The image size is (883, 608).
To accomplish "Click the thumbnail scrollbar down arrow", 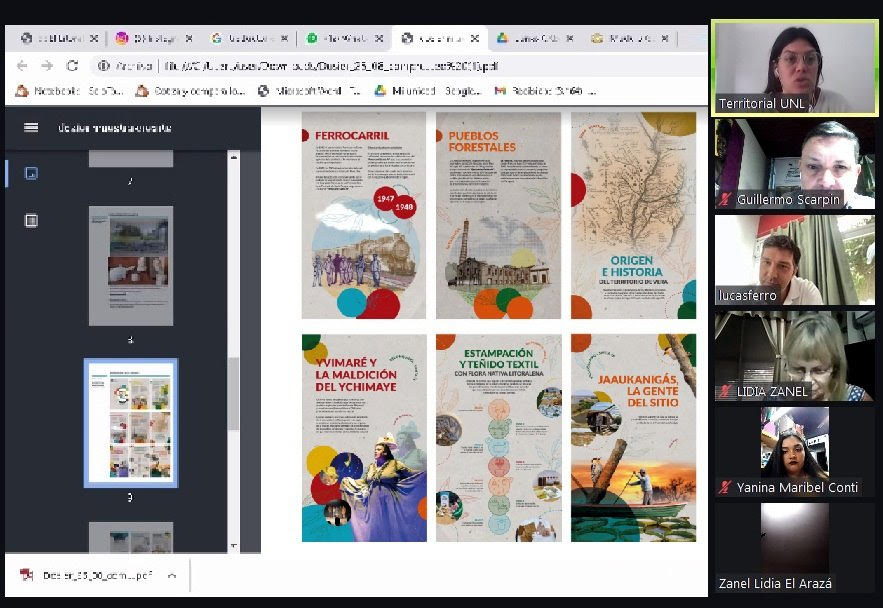I will [x=234, y=546].
